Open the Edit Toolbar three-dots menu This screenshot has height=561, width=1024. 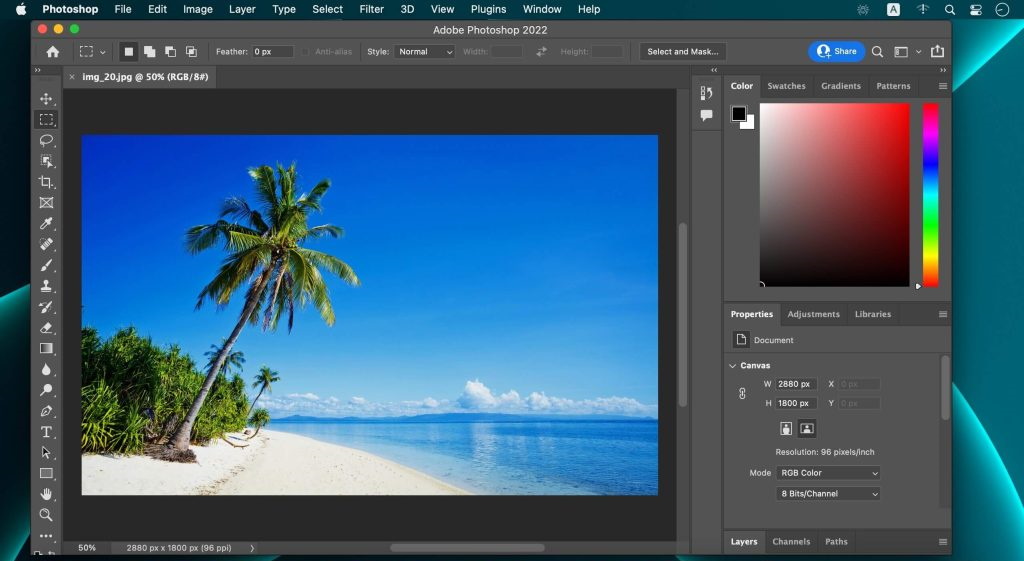[x=46, y=536]
